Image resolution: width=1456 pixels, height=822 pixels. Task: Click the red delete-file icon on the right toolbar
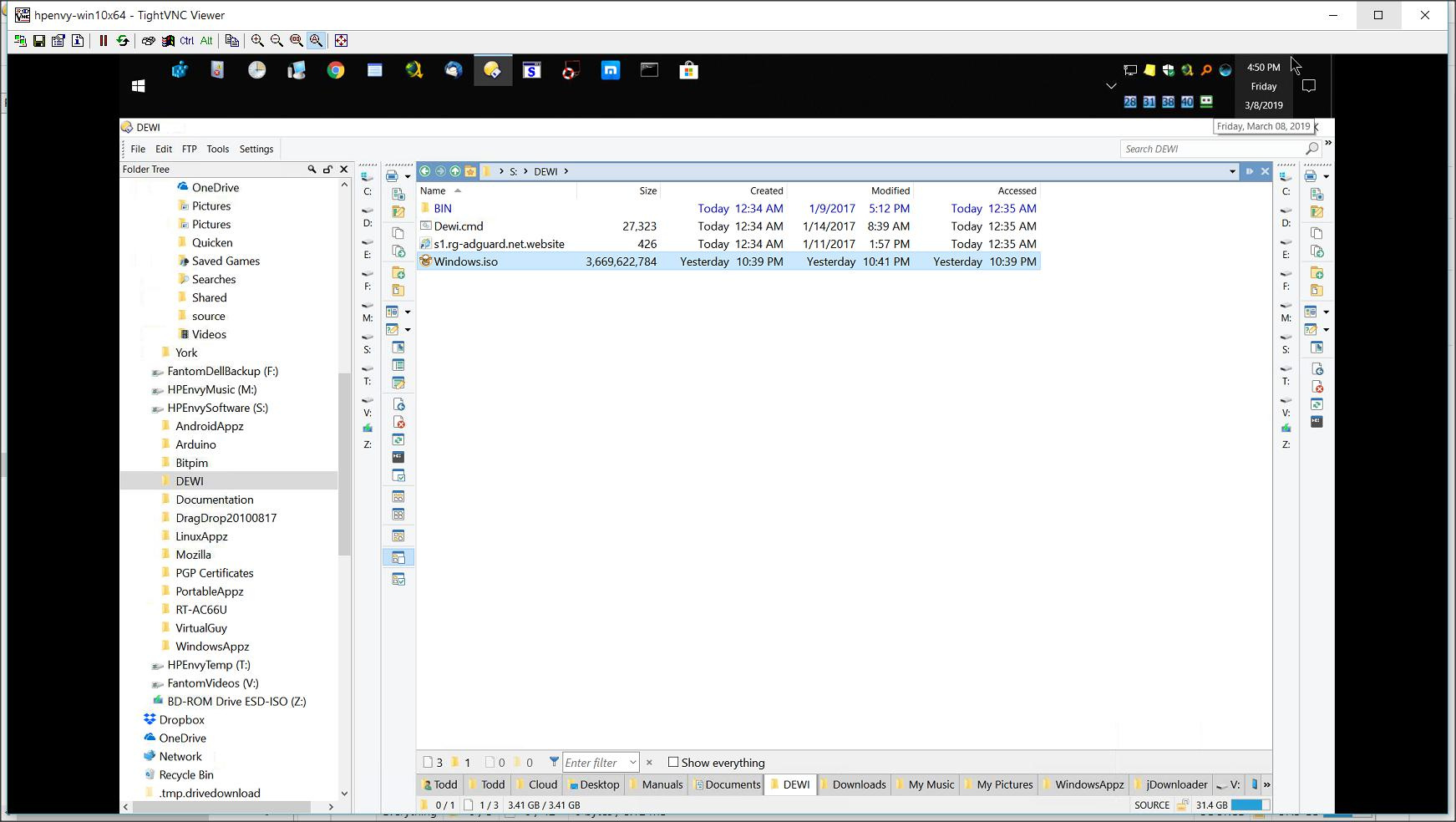point(1316,384)
